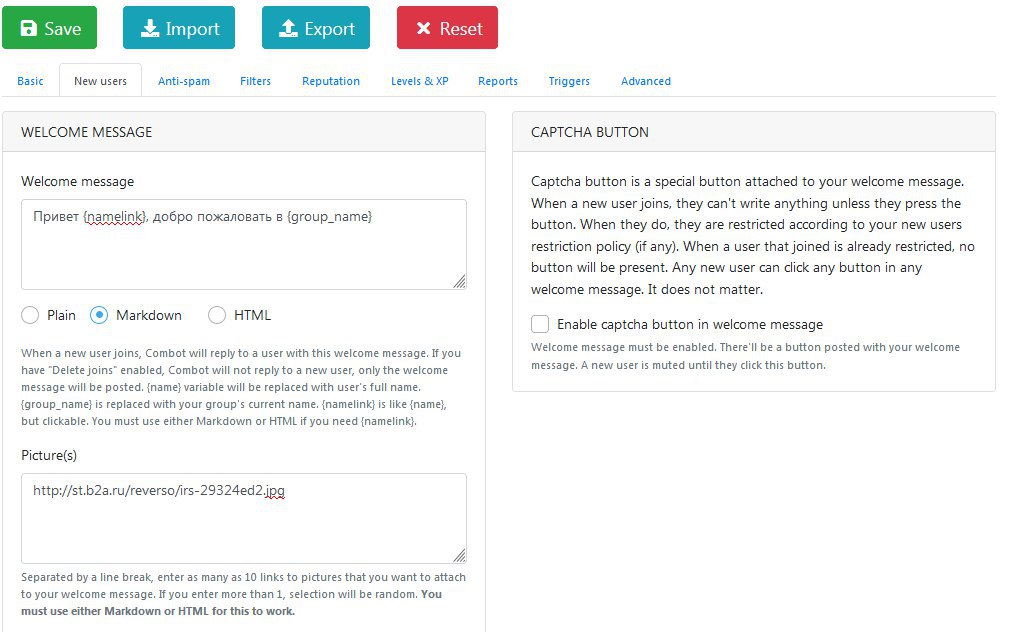Click the WELCOME MESSAGE panel header
Image resolution: width=1009 pixels, height=632 pixels.
244,132
